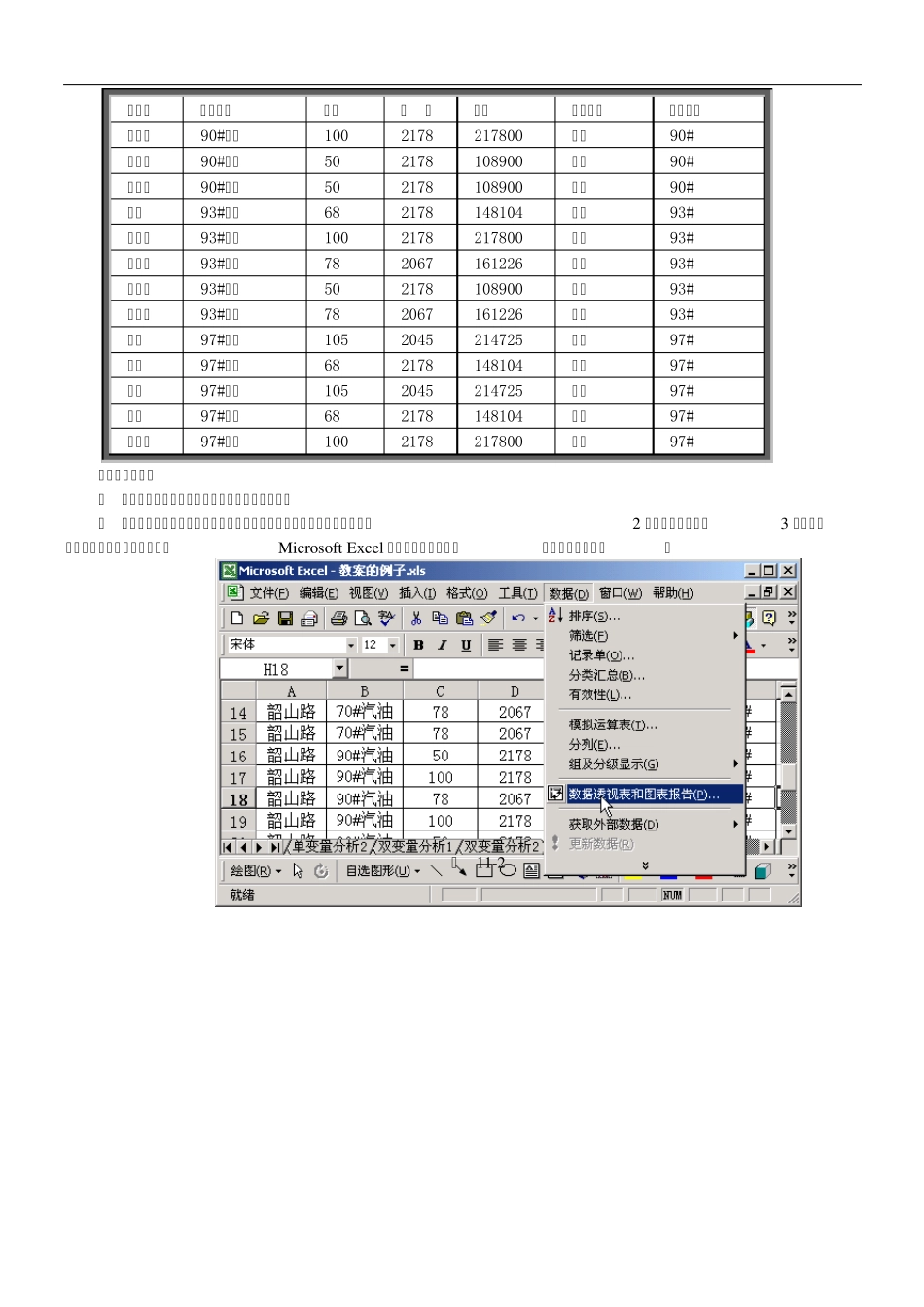Screen dimensions: 924x1307
Task: Select row header 18
Action: (x=238, y=799)
